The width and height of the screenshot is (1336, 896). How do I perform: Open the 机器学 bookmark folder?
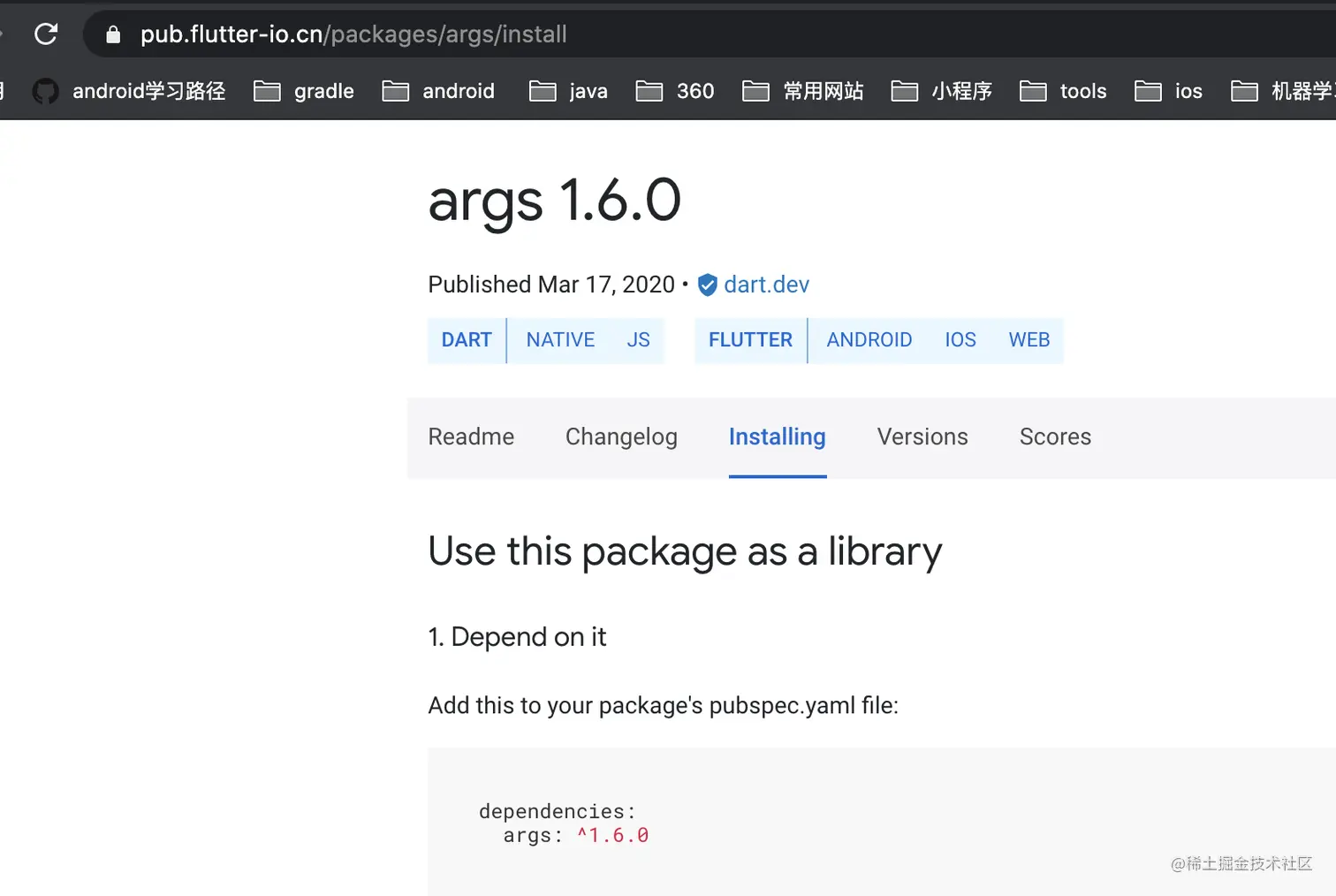tap(1283, 91)
